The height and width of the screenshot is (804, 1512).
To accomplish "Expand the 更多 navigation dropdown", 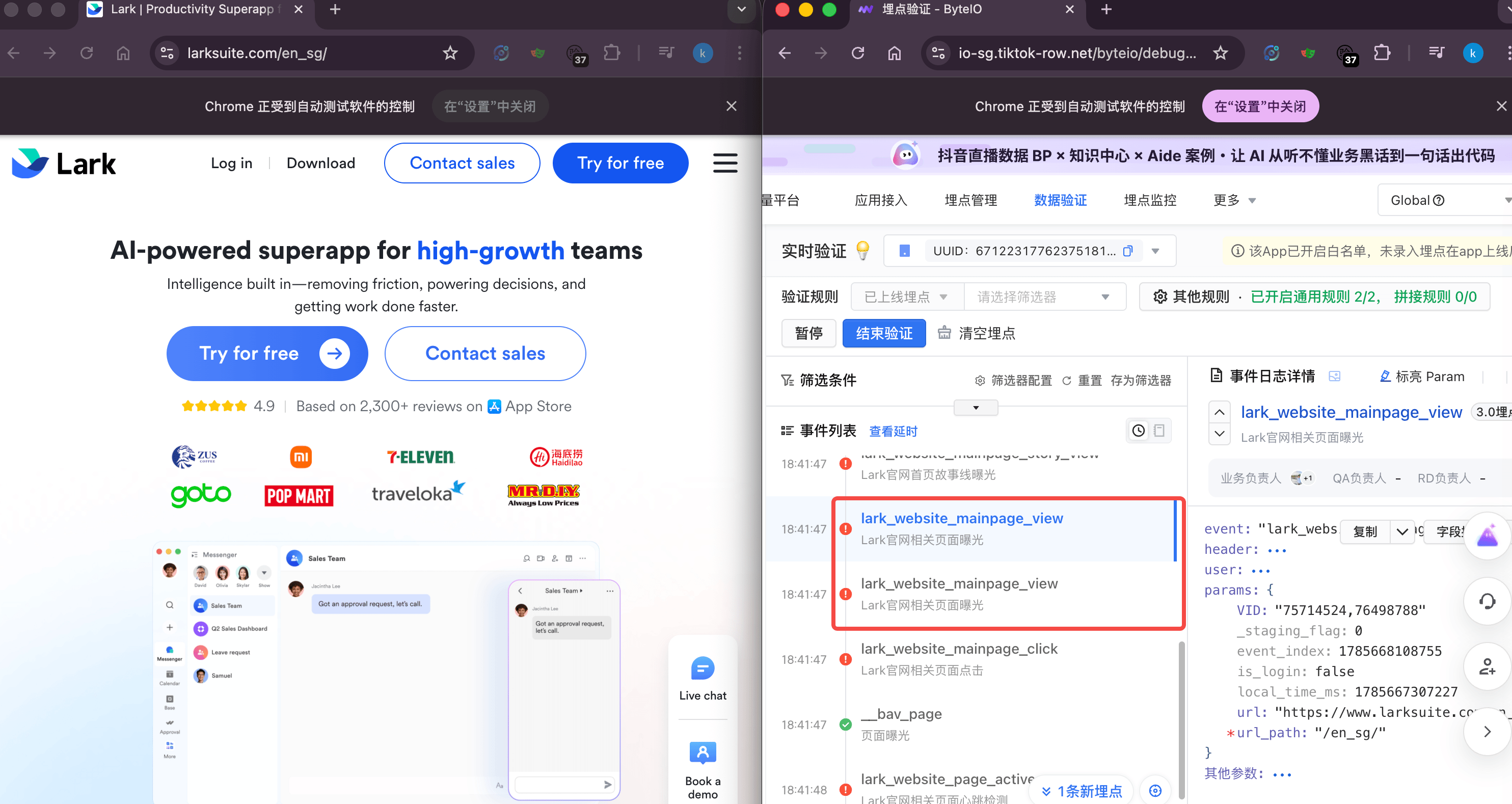I will (x=1235, y=200).
